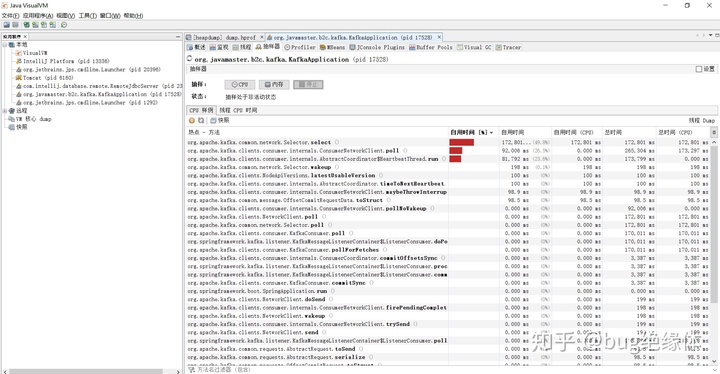Close the [heapdump] dump.hprof tab
720x374 pixels.
[262, 37]
